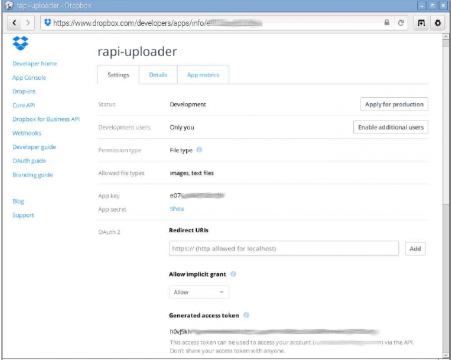This screenshot has width=451, height=360.
Task: Click Enable additional users button
Action: 391,127
